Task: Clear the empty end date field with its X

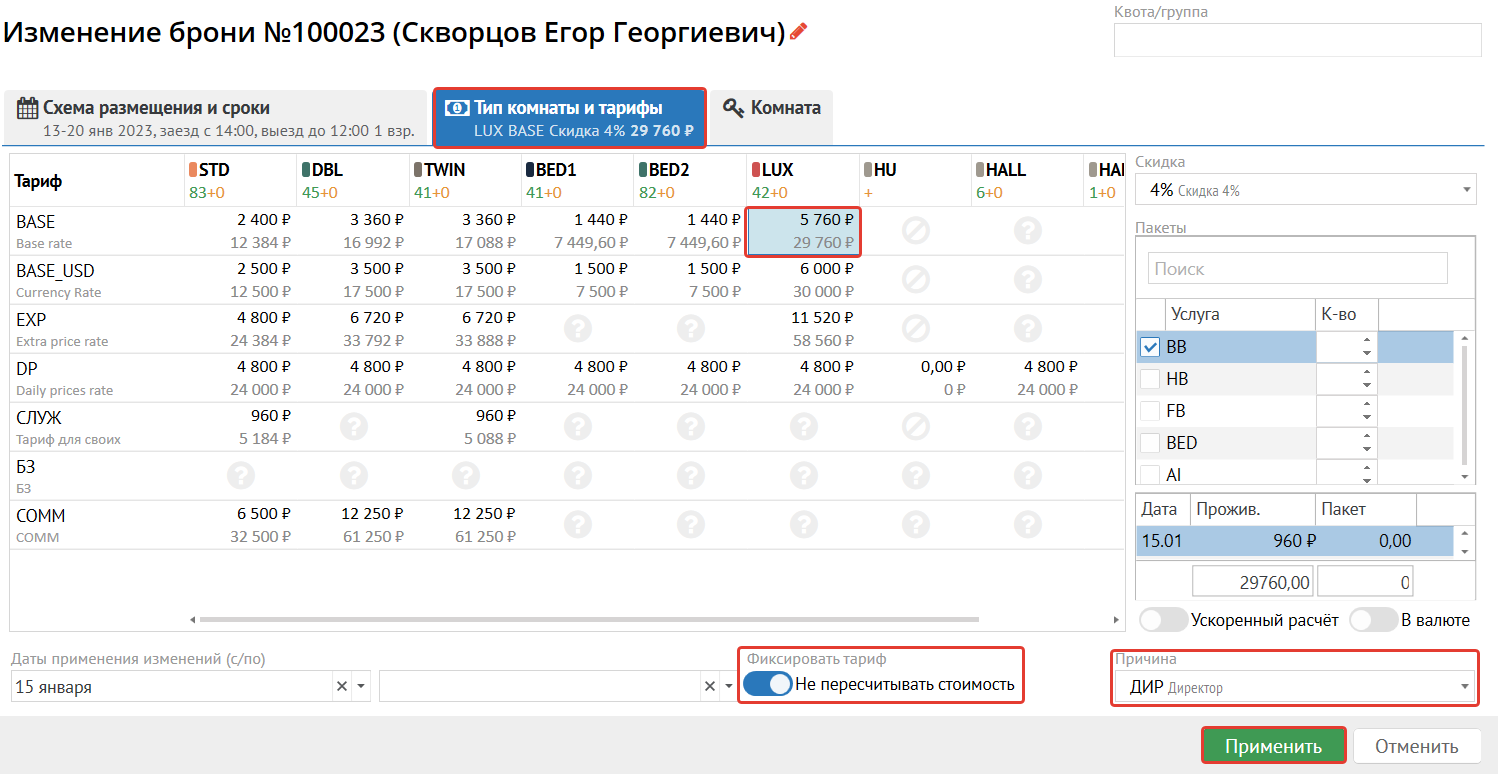Action: point(710,686)
